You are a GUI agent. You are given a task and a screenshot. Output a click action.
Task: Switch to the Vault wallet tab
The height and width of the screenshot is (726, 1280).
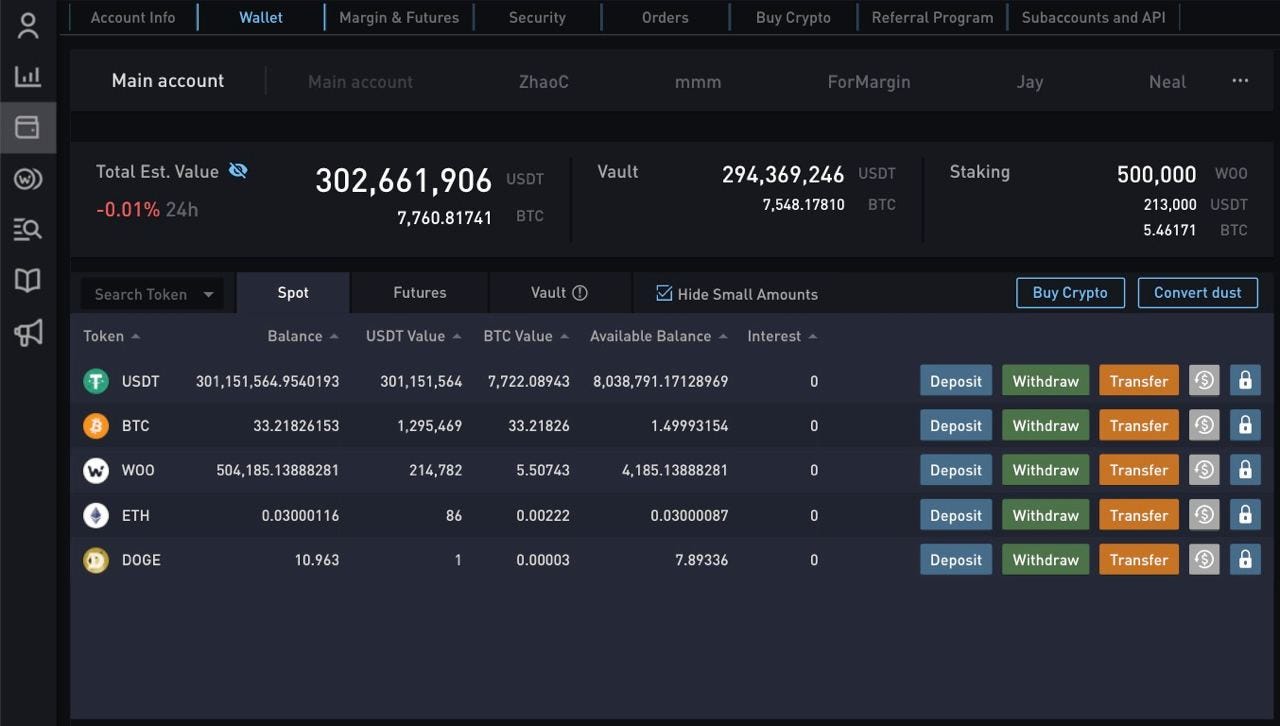[x=560, y=293]
